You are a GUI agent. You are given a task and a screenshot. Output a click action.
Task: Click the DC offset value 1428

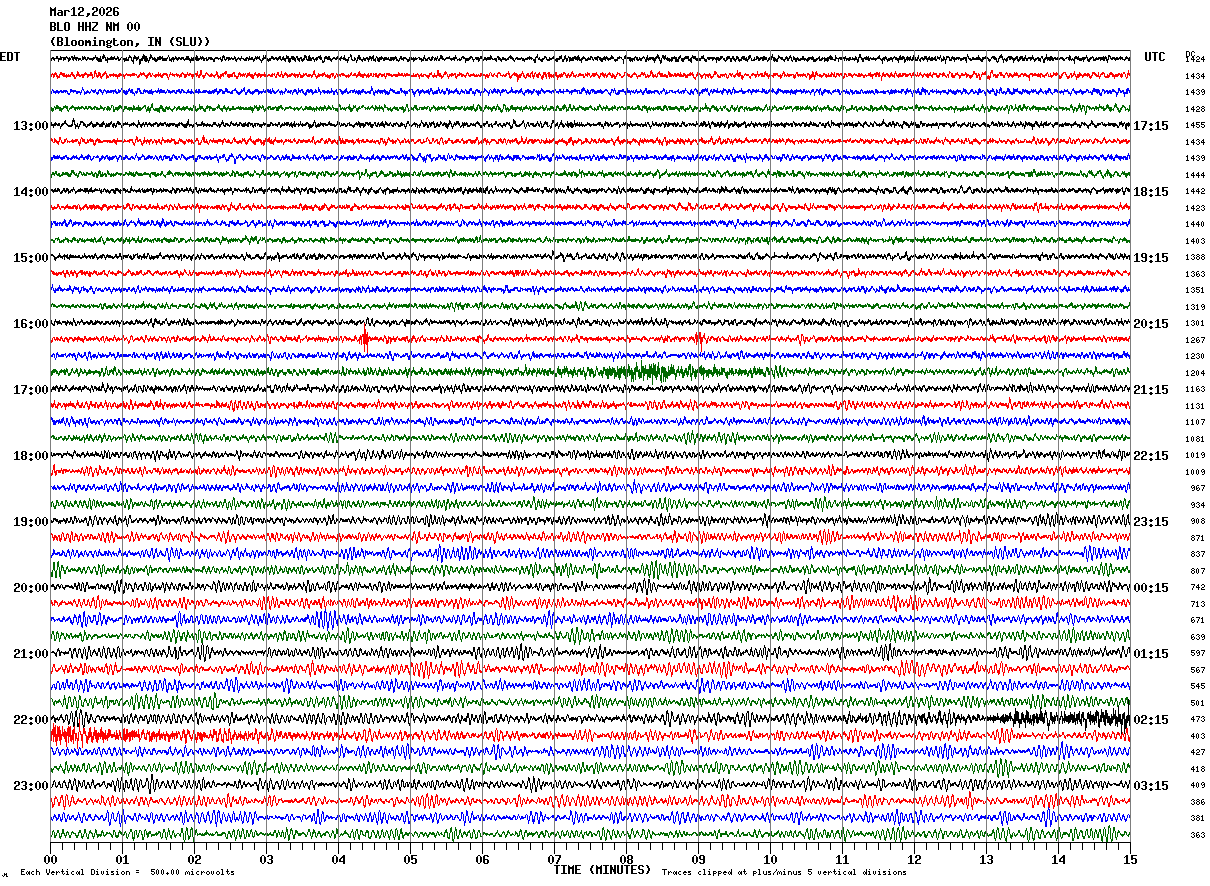coord(1195,109)
